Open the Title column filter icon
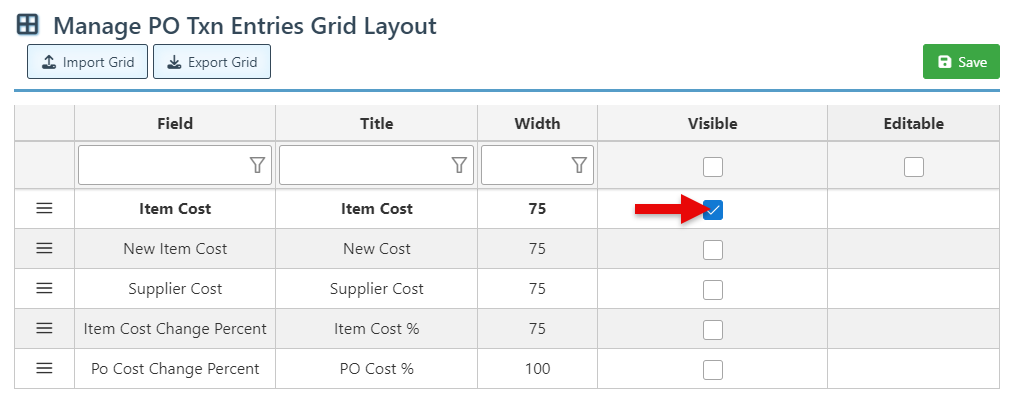This screenshot has width=1015, height=402. click(x=459, y=165)
